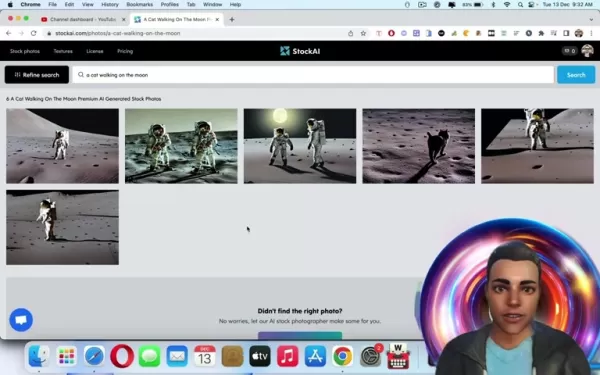Viewport: 600px width, 375px height.
Task: Open the two astronauts with full moon photo
Action: point(300,146)
